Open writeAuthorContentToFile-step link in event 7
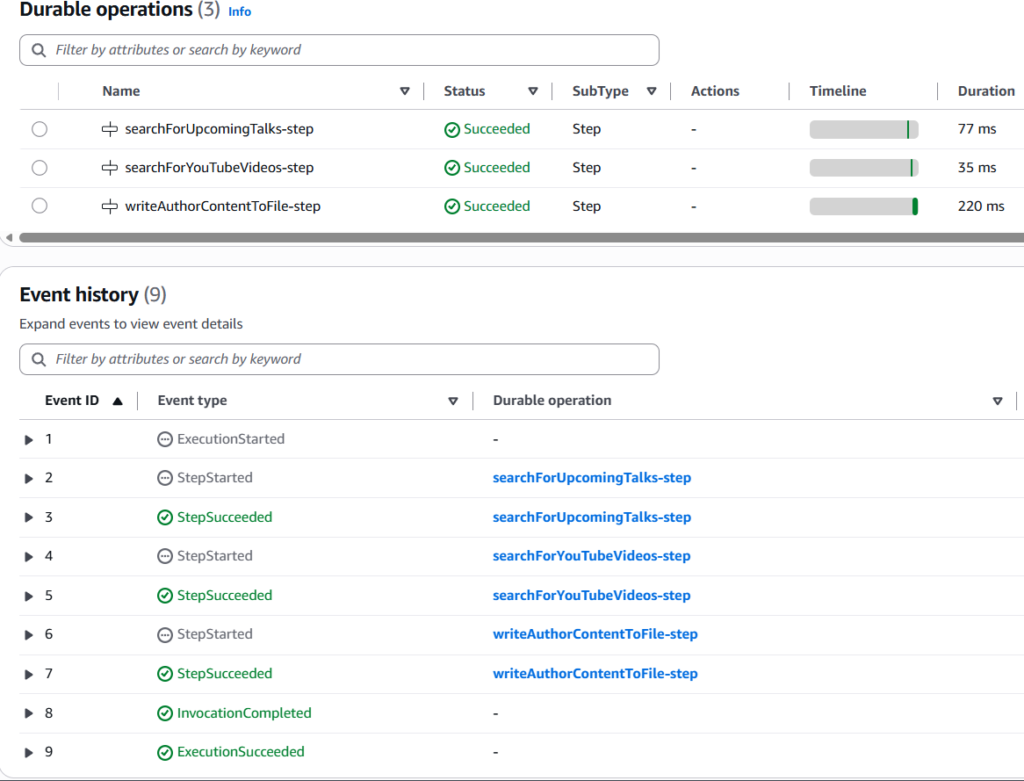This screenshot has width=1024, height=781. (595, 674)
